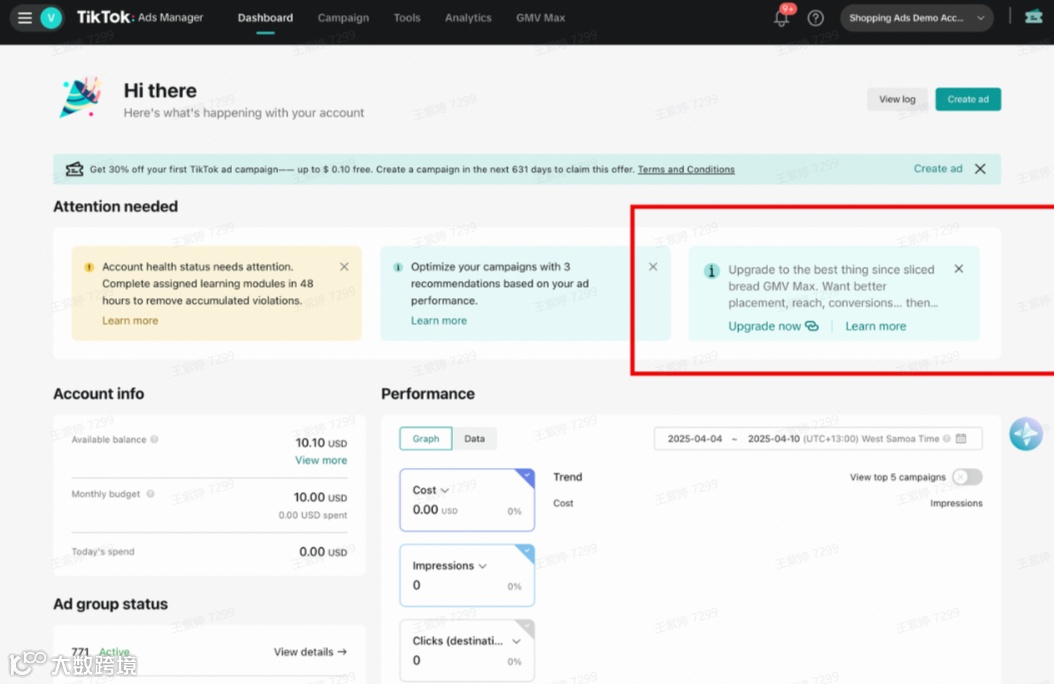Close the GMV Max upgrade card
1054x684 pixels.
959,269
